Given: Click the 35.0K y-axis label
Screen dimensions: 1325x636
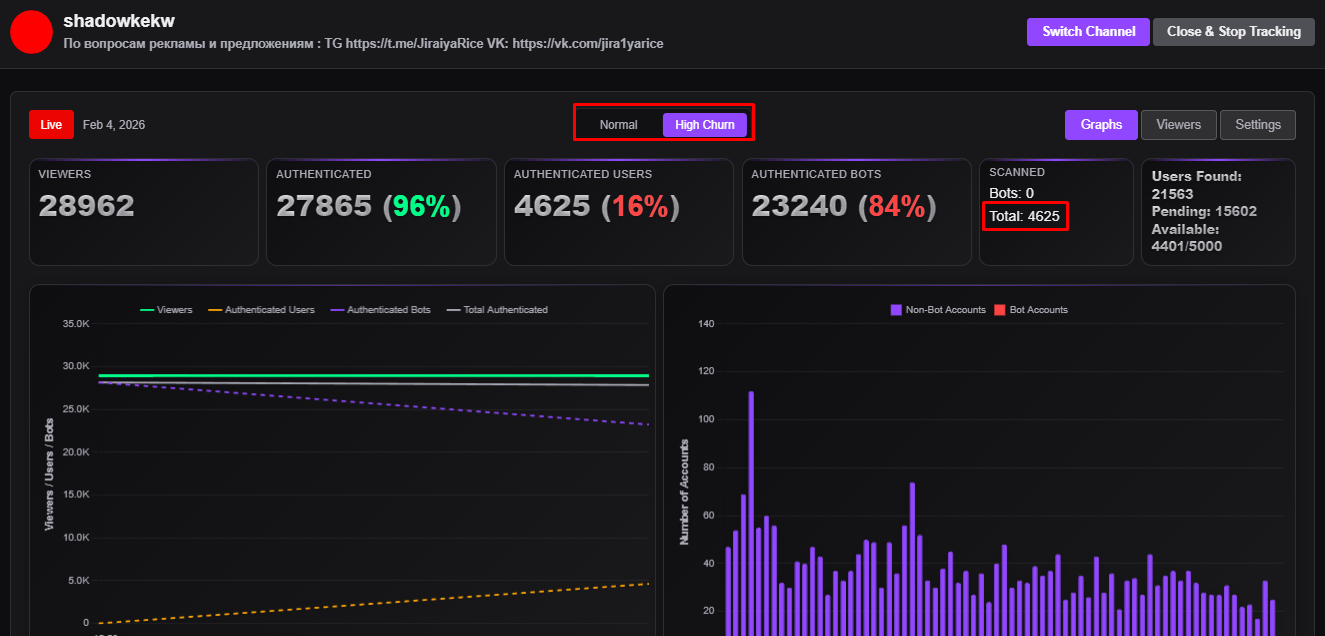Looking at the screenshot, I should (x=75, y=324).
